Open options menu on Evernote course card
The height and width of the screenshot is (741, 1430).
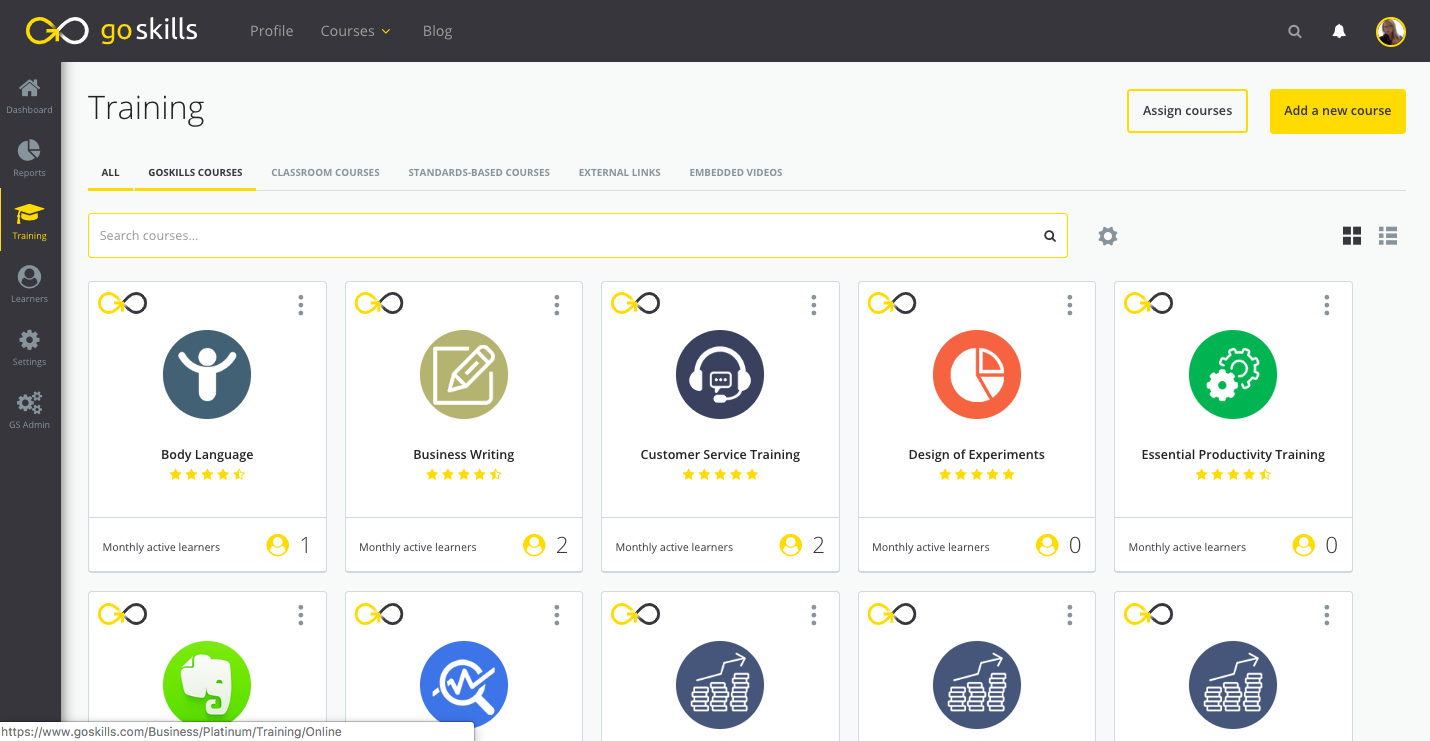[301, 615]
